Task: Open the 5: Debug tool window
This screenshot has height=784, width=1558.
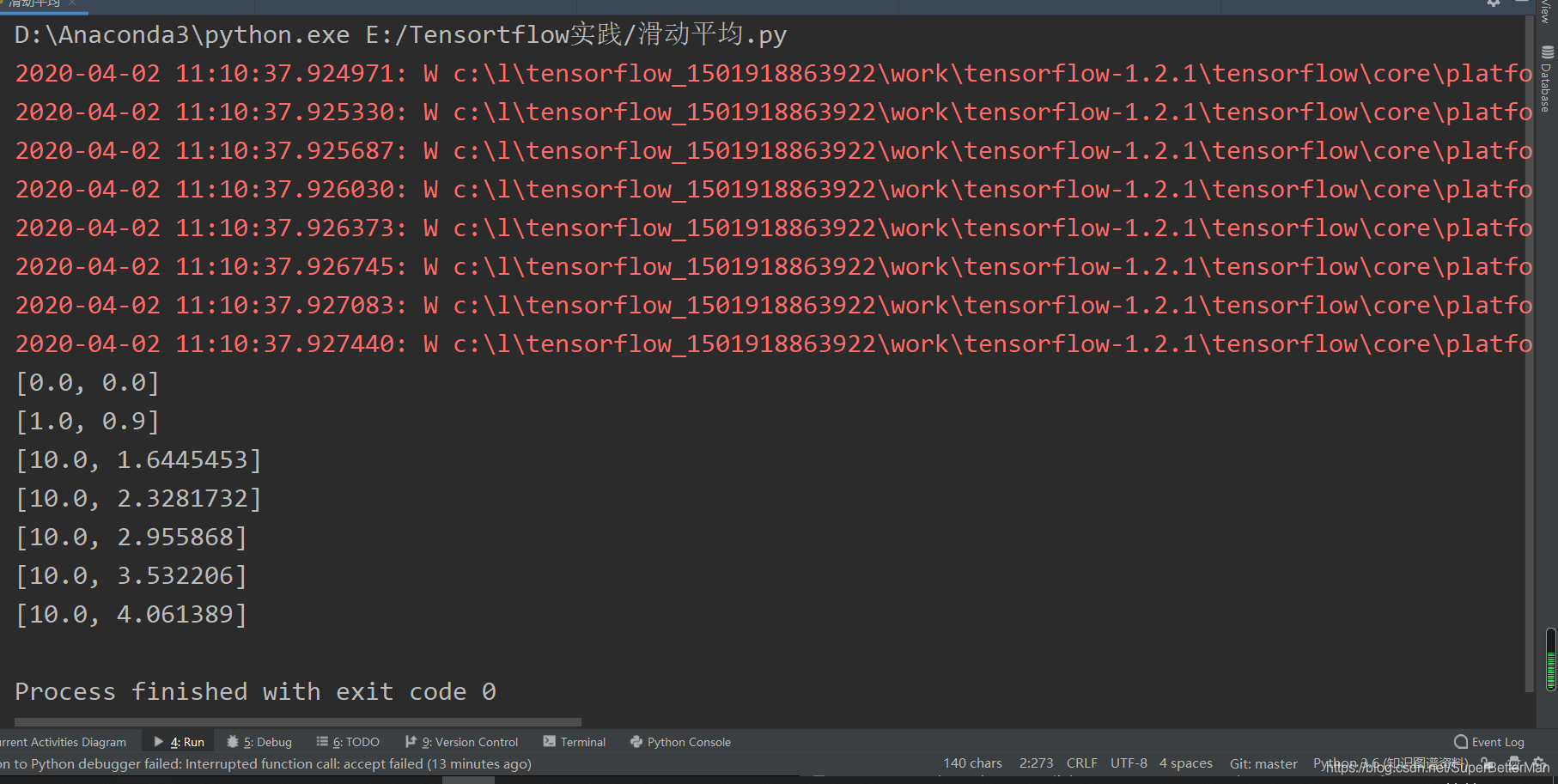Action: 259,742
